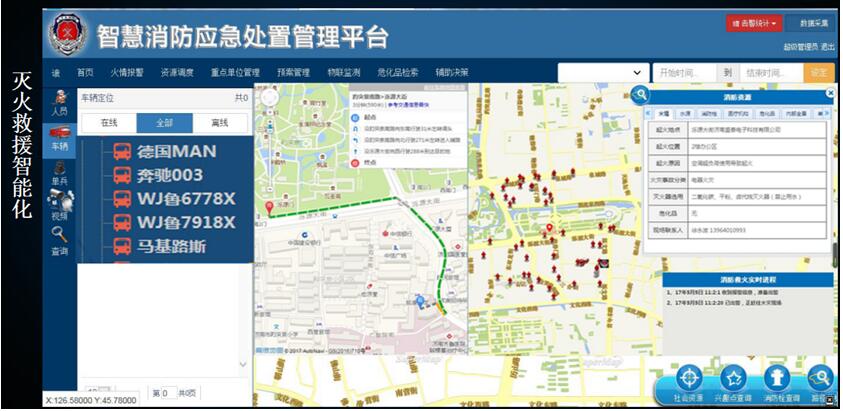Click the 消防栓查询 hydrant icon
843x411 pixels.
coord(776,378)
